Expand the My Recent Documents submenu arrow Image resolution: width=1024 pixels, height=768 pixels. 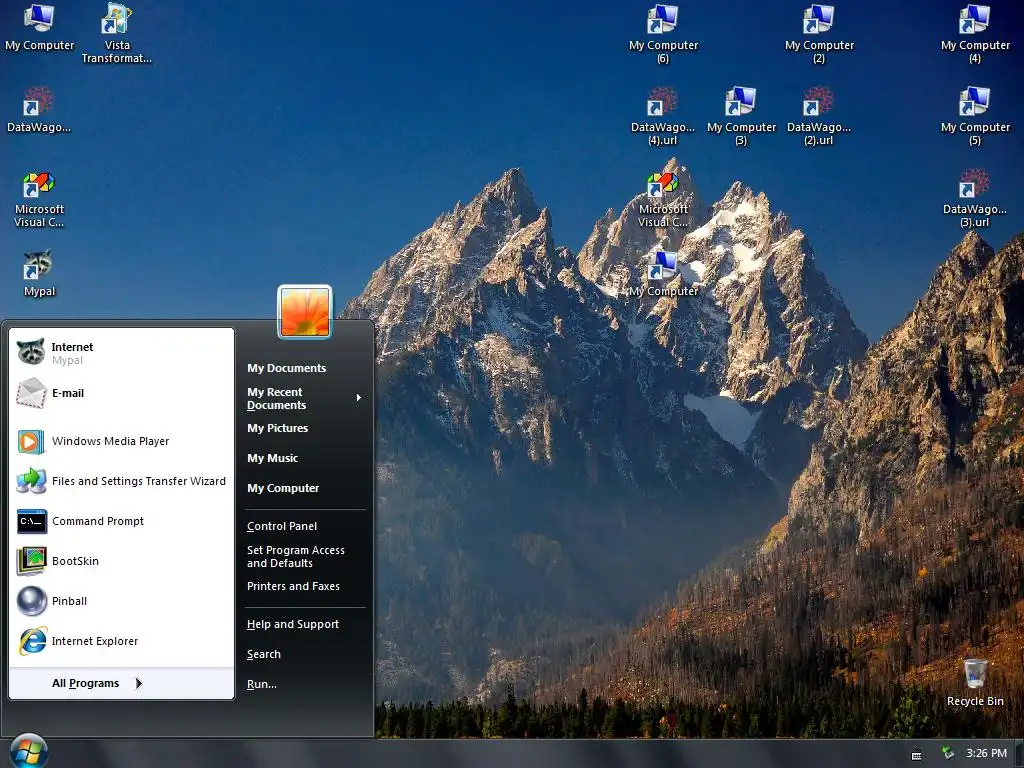tap(359, 398)
